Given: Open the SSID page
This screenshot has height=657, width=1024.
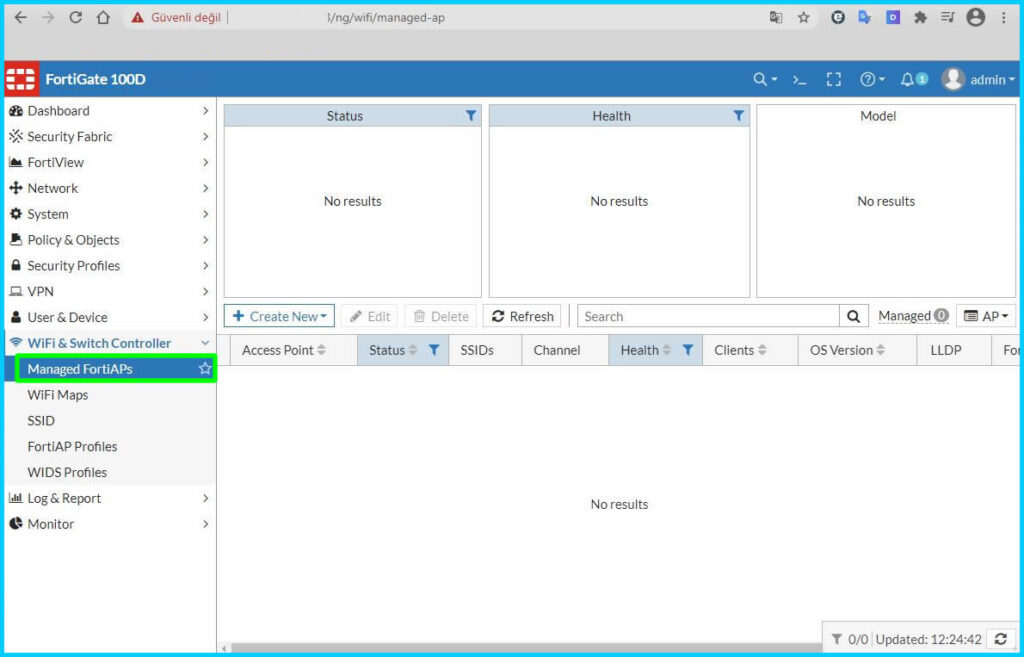Looking at the screenshot, I should click(41, 421).
